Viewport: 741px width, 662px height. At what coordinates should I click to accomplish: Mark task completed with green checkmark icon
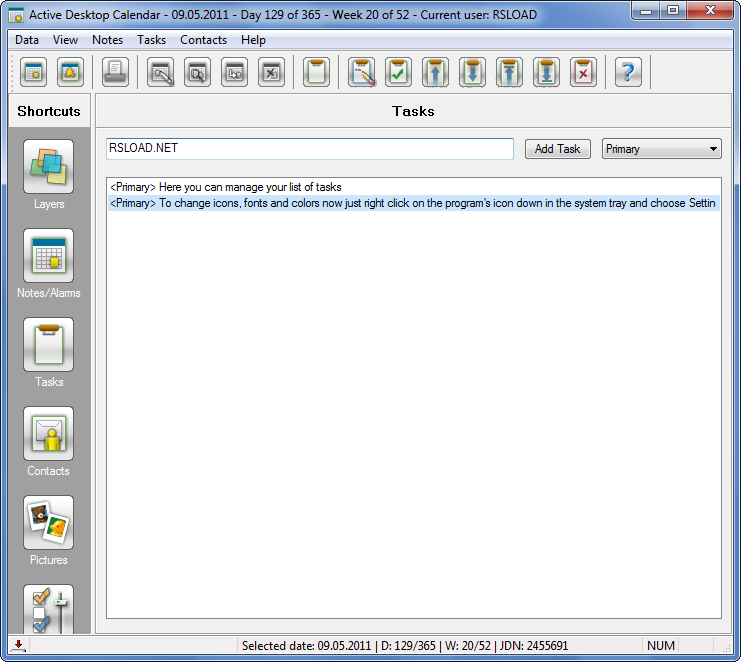click(398, 72)
